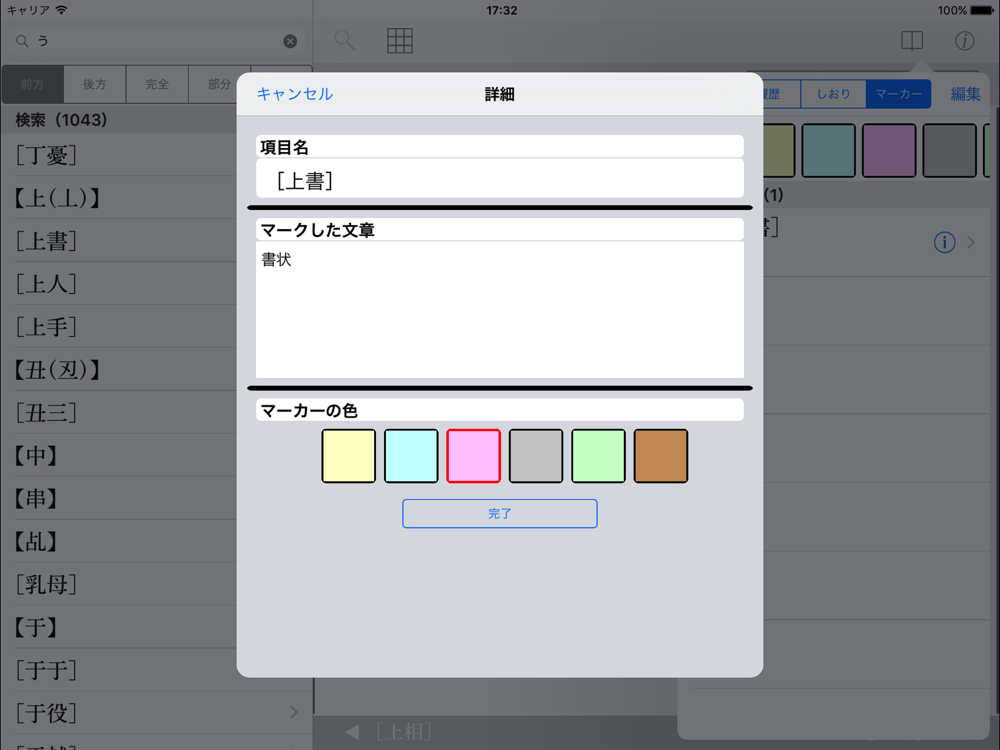The height and width of the screenshot is (750, 1000).
Task: Tap the info icon at top right
Action: point(964,41)
